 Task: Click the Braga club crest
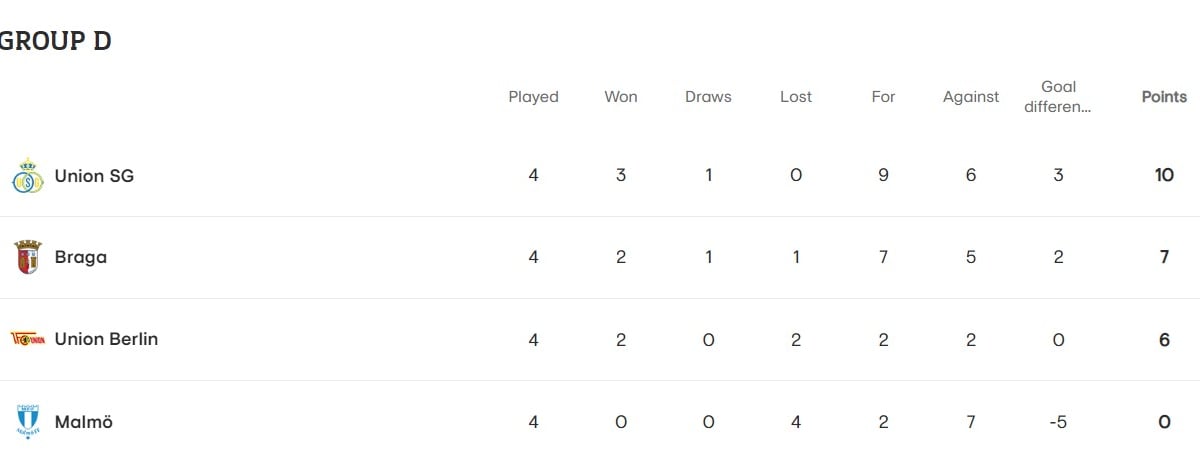coord(27,257)
